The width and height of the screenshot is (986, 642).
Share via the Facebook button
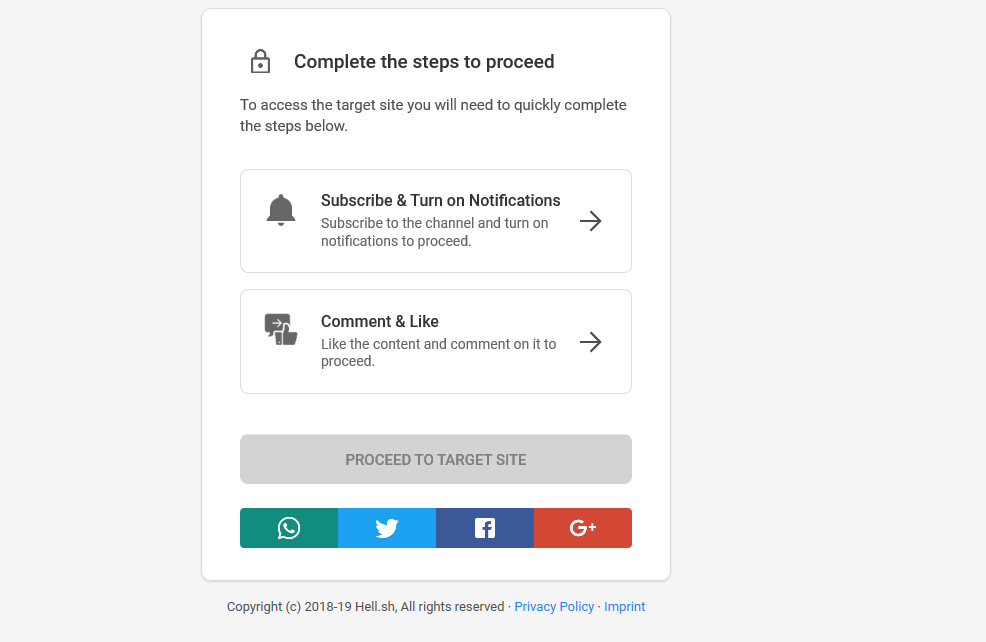(x=485, y=528)
